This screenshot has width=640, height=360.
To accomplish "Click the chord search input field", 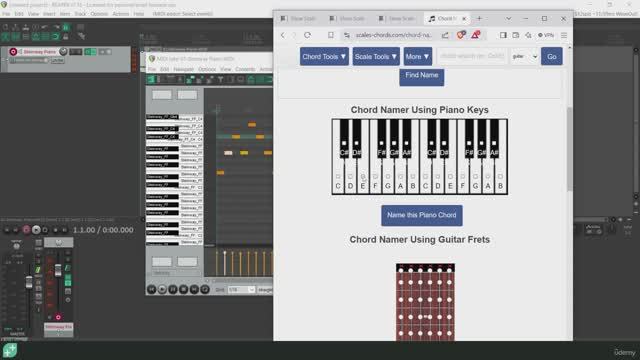I will coord(472,56).
